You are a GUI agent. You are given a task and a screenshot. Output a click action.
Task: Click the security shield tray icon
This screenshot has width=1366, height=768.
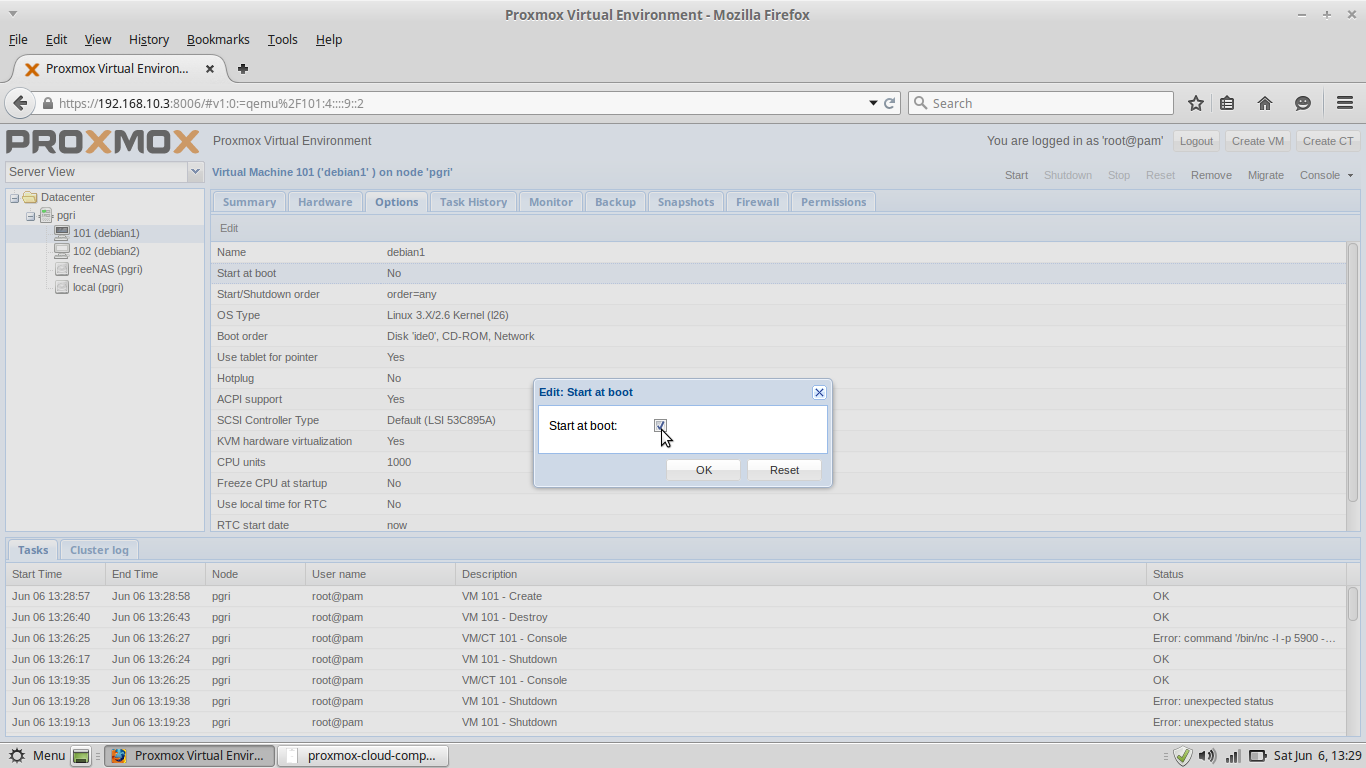pos(1183,756)
